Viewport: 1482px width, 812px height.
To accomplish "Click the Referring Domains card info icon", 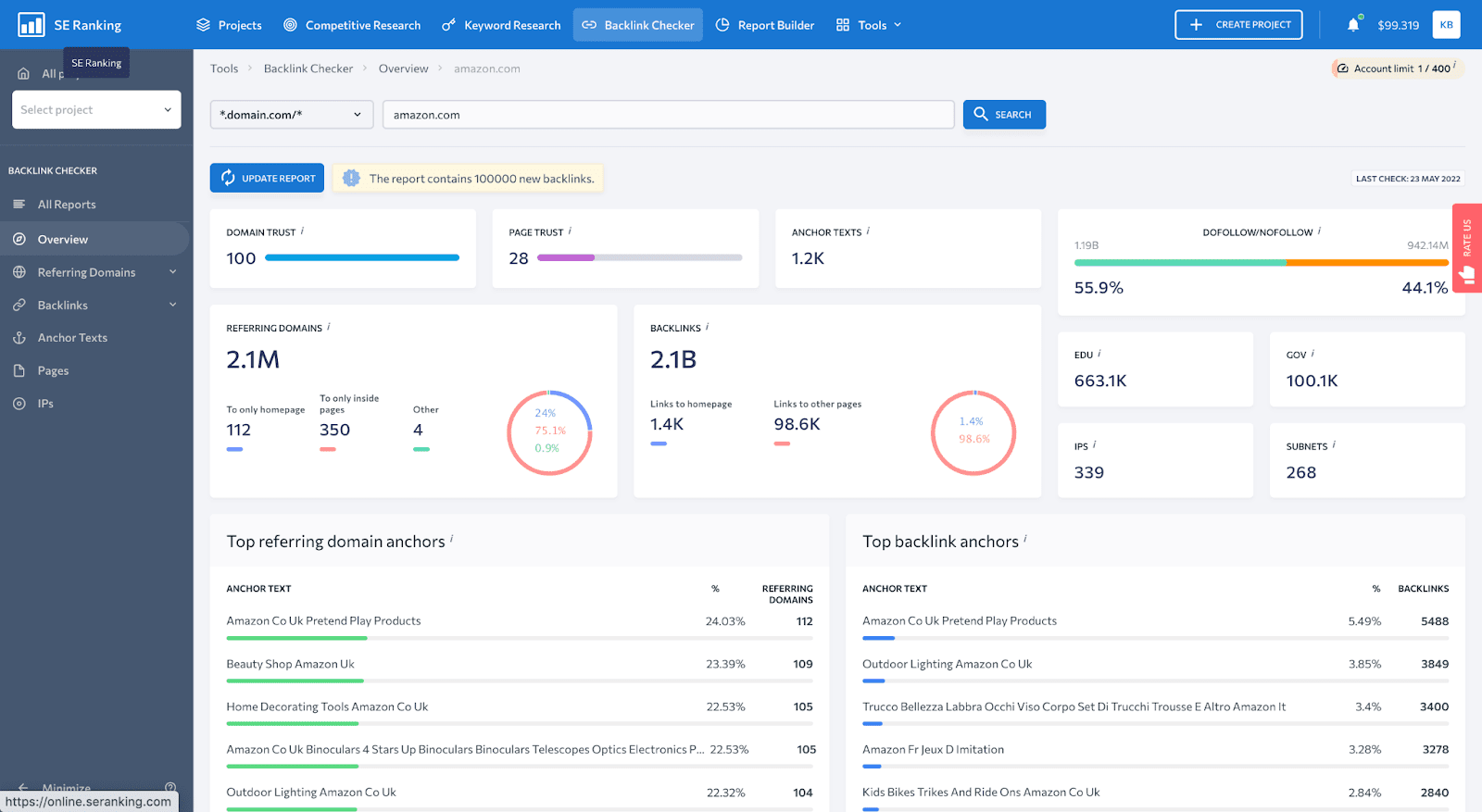I will (x=329, y=327).
